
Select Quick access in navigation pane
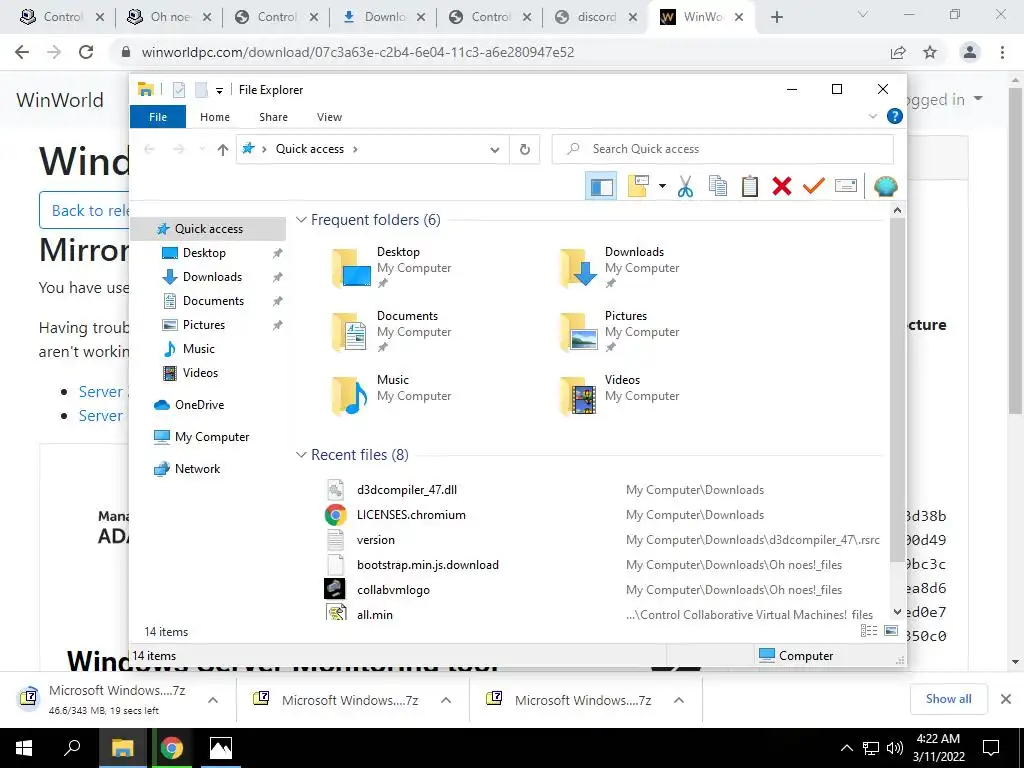pos(208,229)
